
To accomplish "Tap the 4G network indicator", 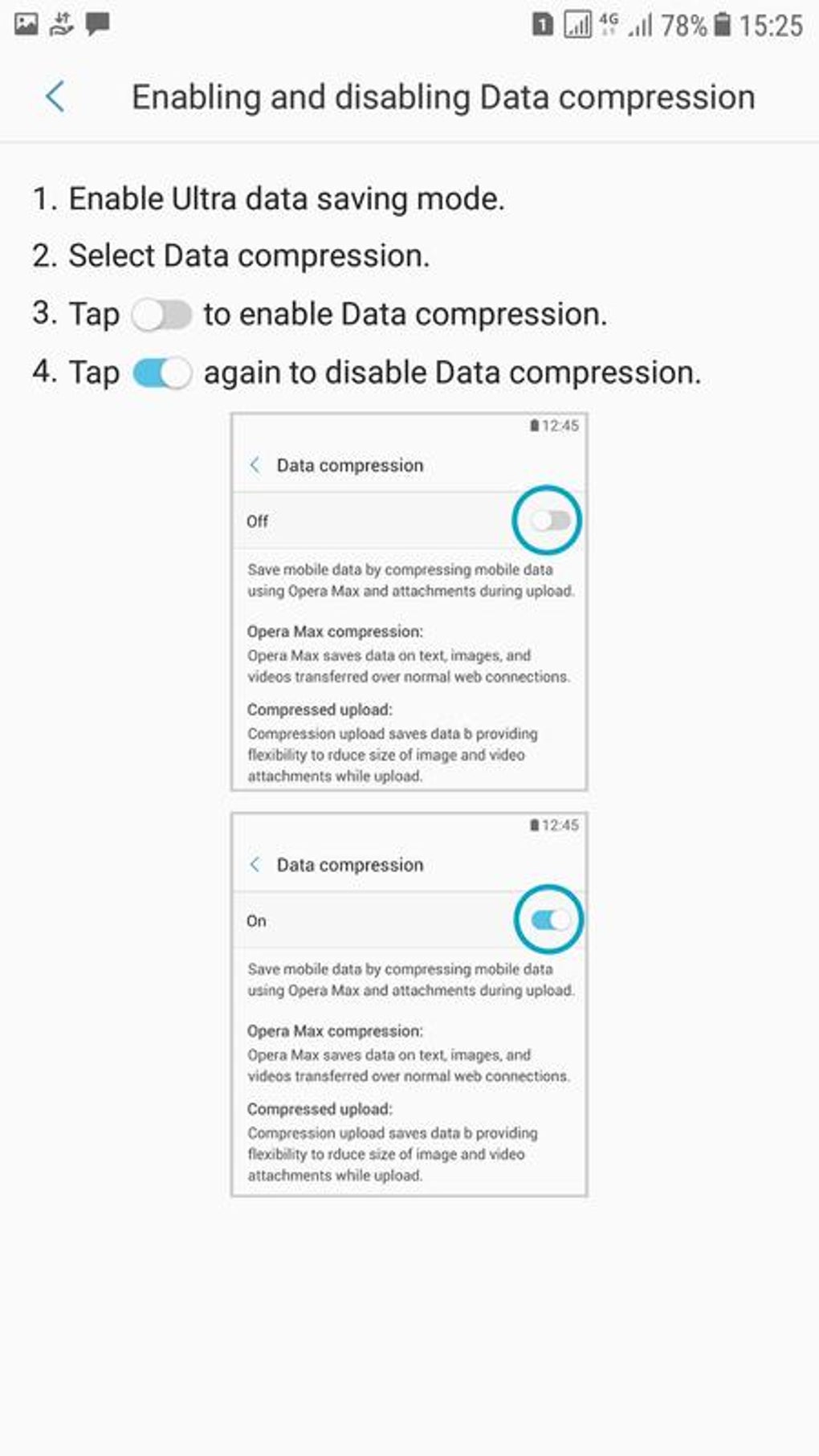I will tap(609, 25).
